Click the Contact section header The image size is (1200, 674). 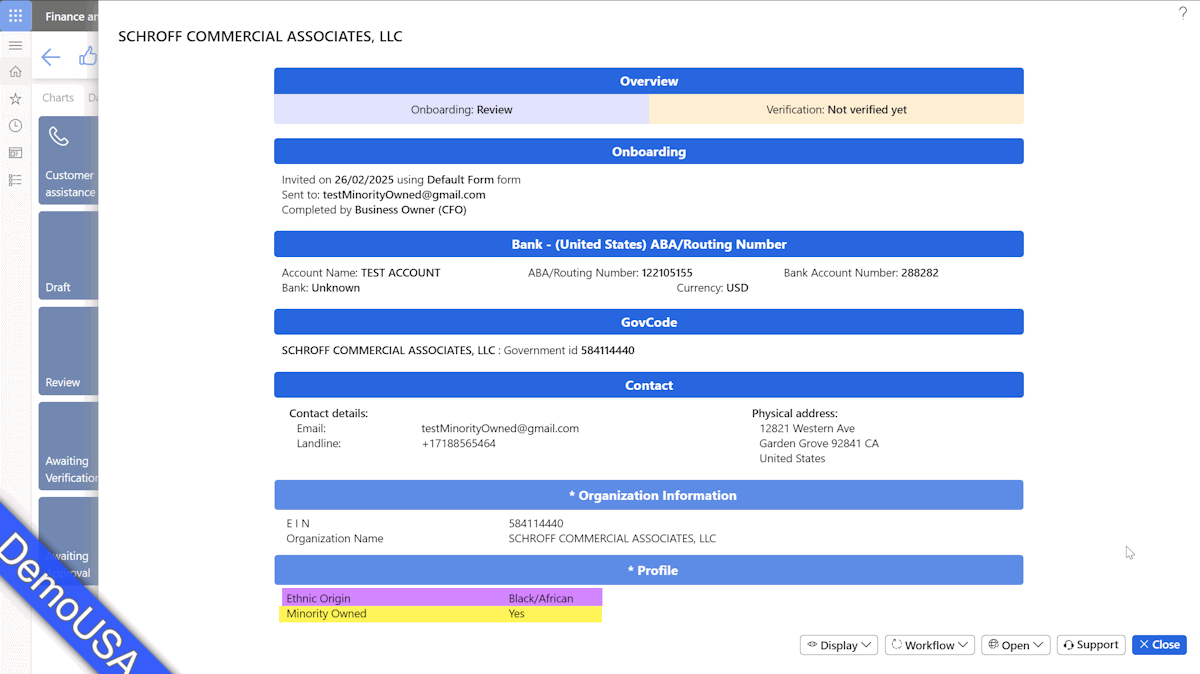pyautogui.click(x=649, y=385)
